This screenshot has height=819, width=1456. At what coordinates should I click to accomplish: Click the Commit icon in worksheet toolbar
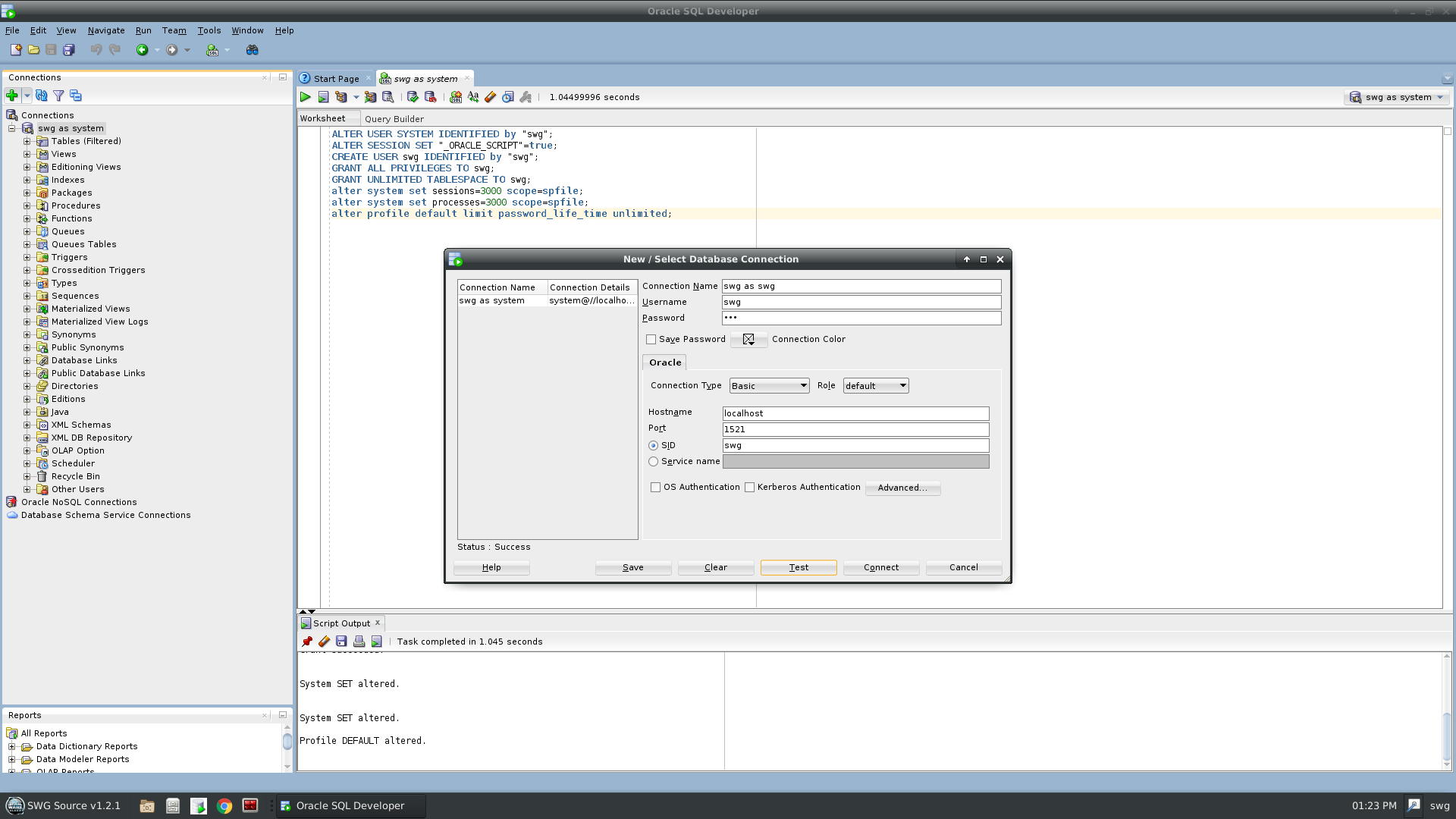coord(413,97)
